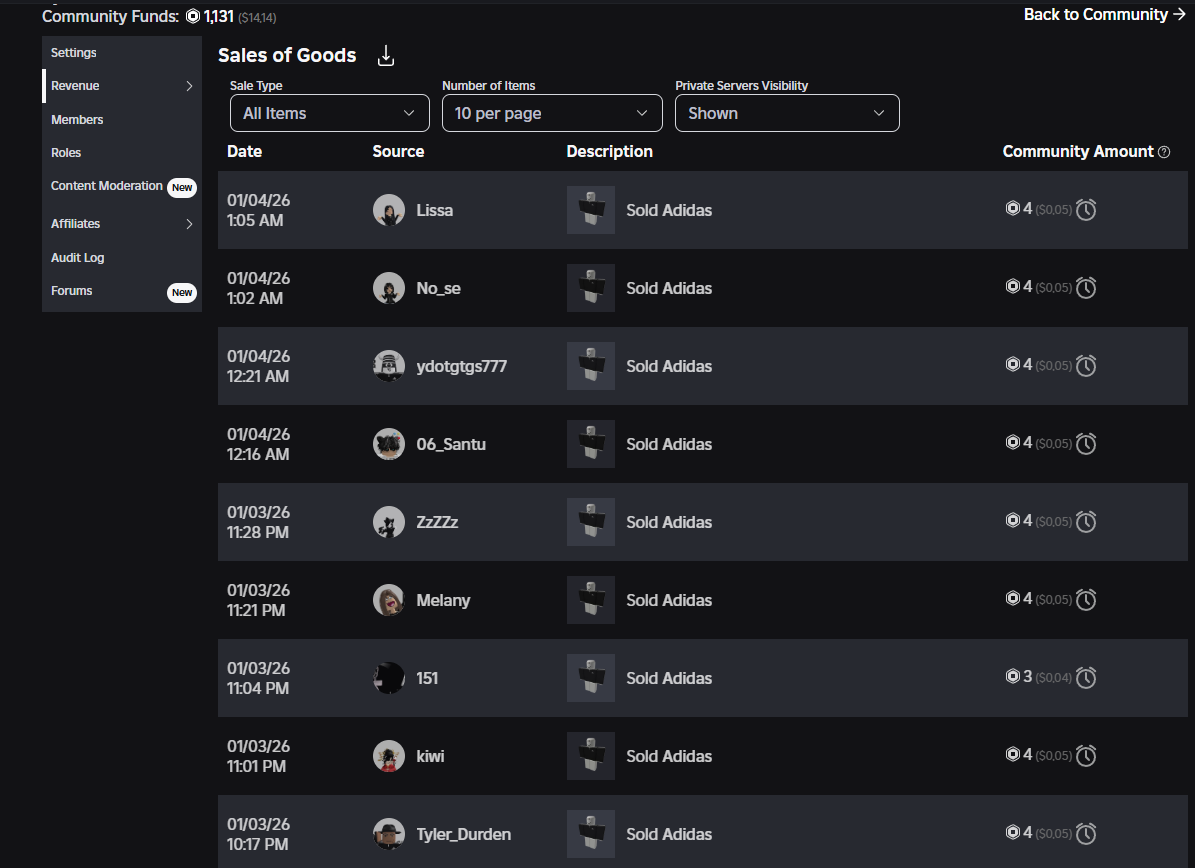Expand the Revenue sidebar menu
The image size is (1195, 868).
coord(122,85)
